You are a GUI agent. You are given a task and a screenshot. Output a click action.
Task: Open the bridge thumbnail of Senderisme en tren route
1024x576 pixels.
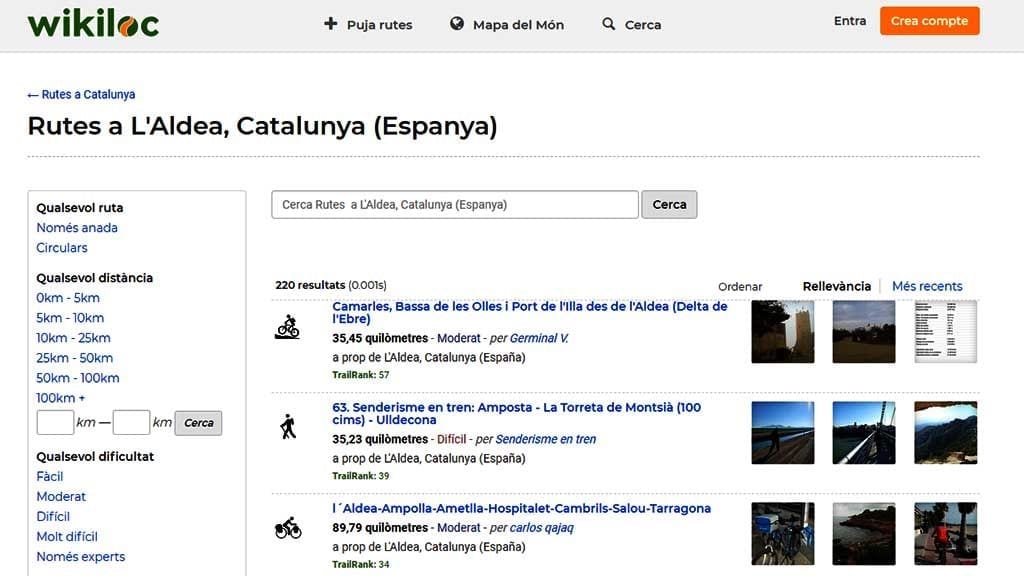863,432
